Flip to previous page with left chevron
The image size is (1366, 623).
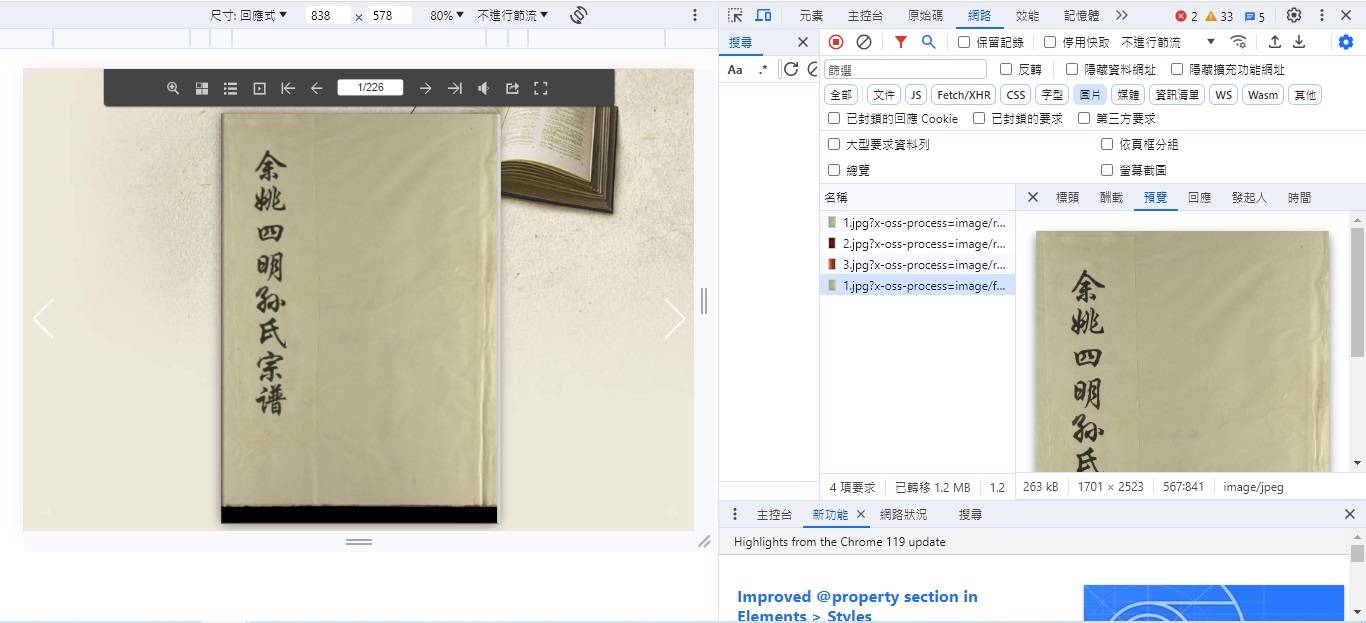pyautogui.click(x=43, y=318)
